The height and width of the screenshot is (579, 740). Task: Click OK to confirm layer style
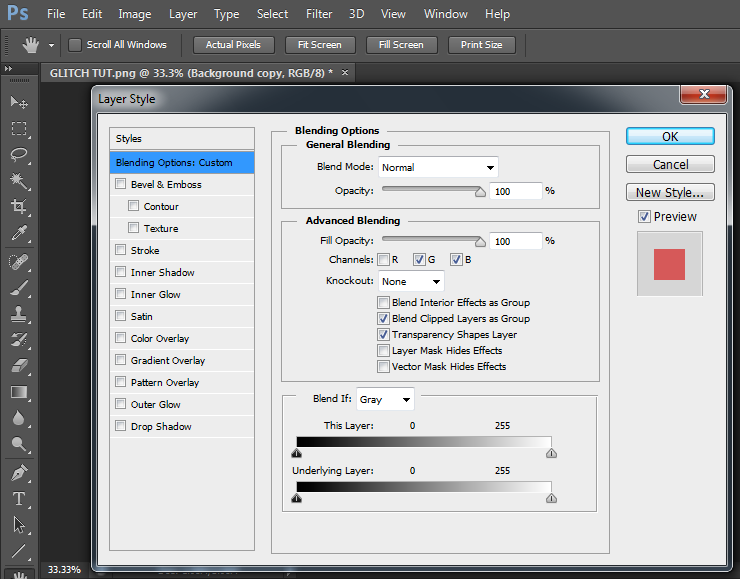pyautogui.click(x=670, y=137)
